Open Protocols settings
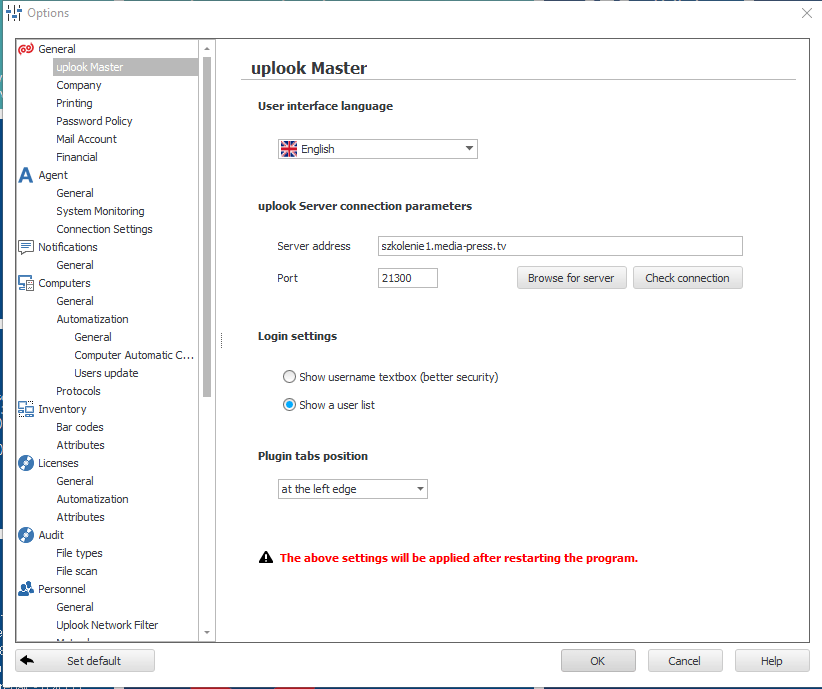 point(78,391)
